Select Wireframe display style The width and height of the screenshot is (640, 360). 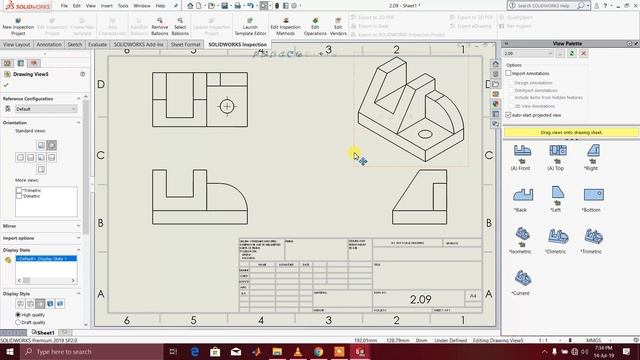coord(20,303)
